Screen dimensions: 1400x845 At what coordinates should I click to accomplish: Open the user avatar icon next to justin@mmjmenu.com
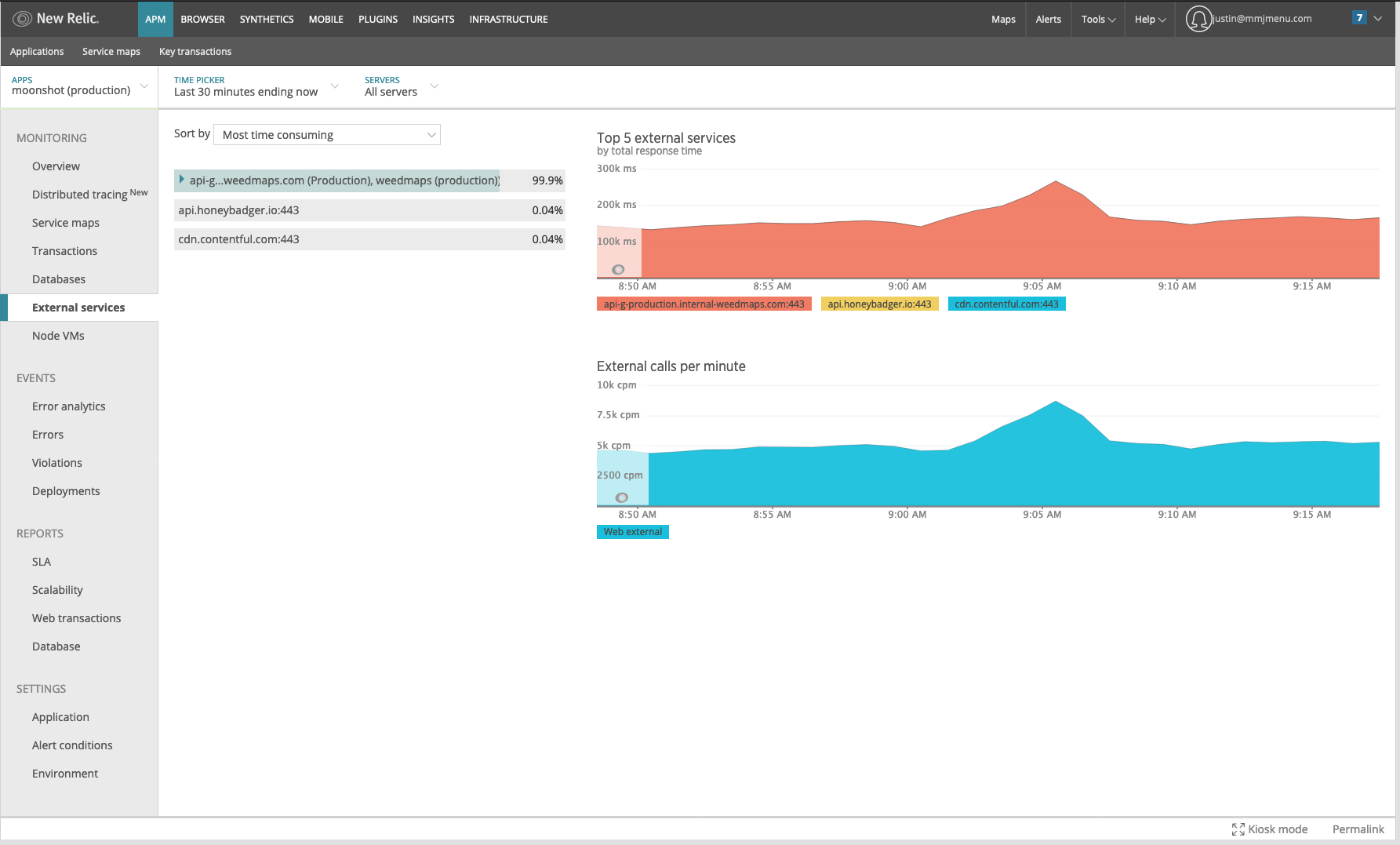[1198, 19]
